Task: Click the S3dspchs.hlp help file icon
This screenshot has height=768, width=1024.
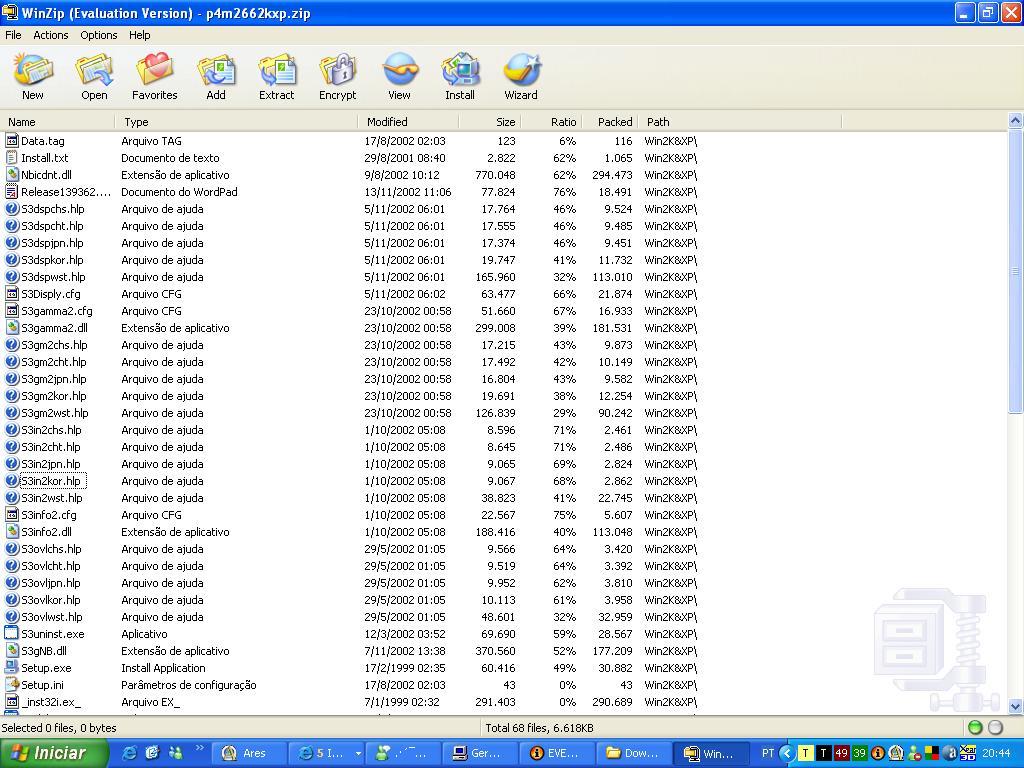Action: click(12, 208)
